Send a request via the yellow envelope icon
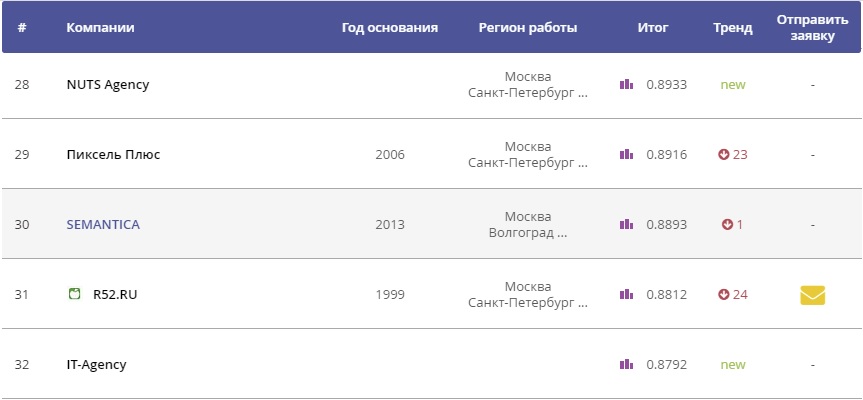The height and width of the screenshot is (400, 863). click(812, 295)
